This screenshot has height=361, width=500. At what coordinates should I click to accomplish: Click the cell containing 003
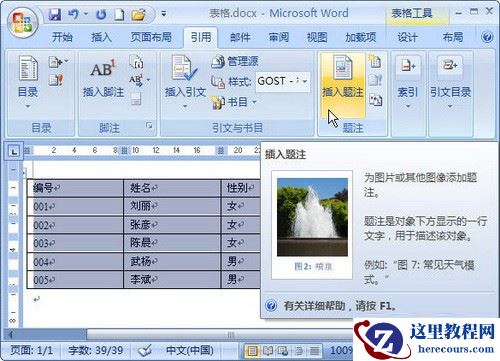click(x=75, y=243)
